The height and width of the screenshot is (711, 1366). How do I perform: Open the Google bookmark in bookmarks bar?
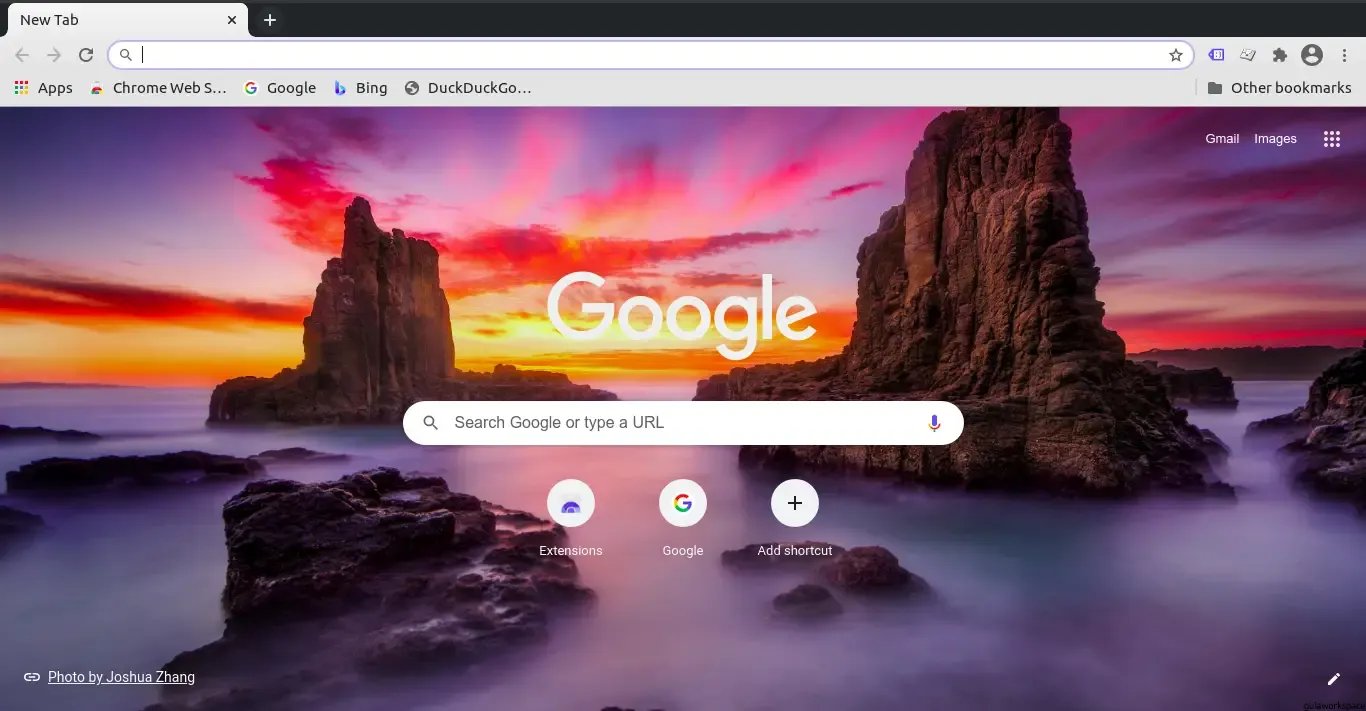click(280, 88)
